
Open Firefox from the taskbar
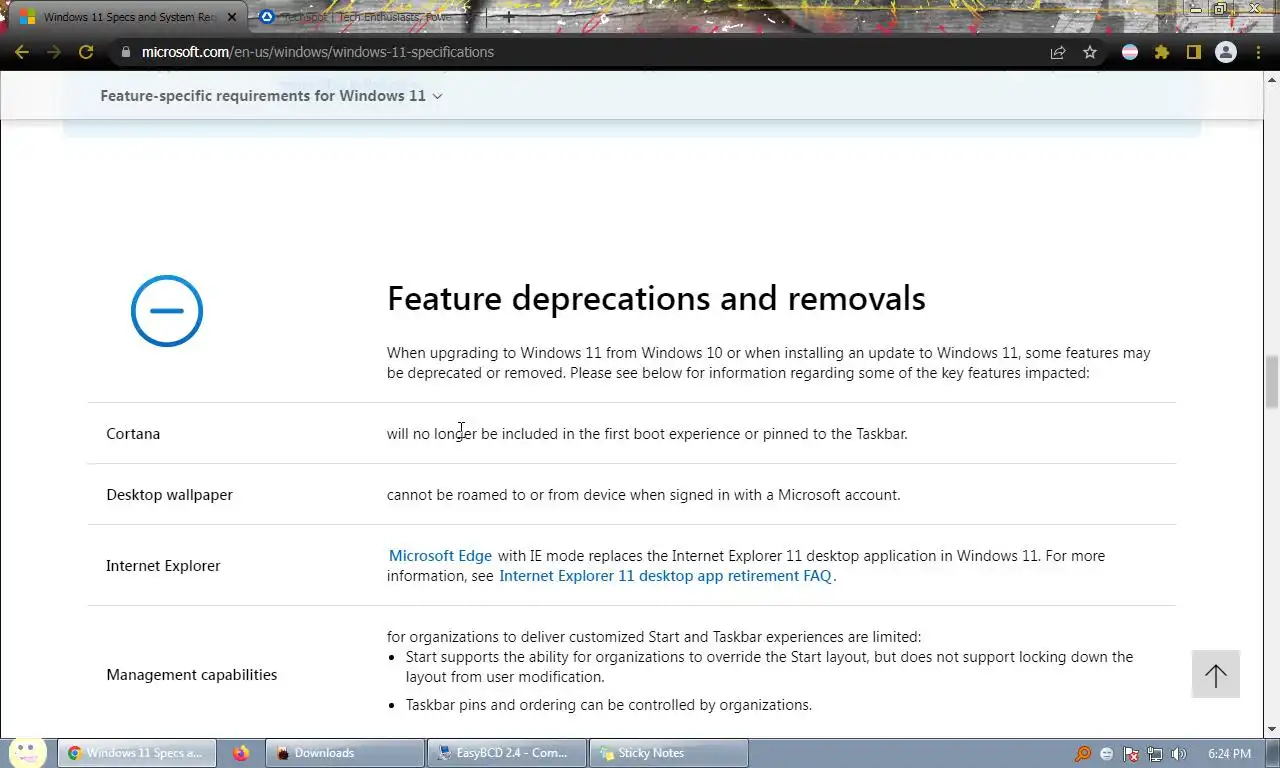241,753
